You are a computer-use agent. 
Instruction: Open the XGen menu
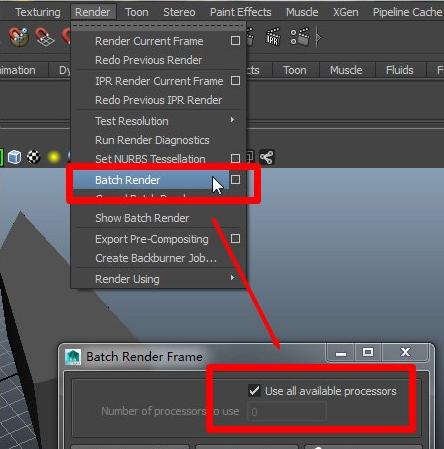tap(346, 12)
